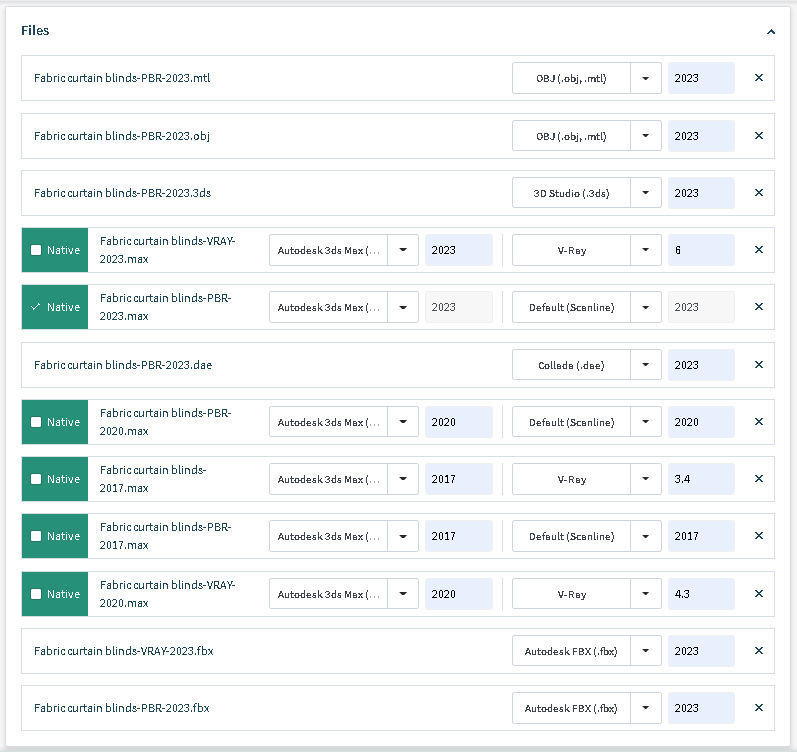Open the Collada (.dae) format dropdown
This screenshot has height=752, width=797.
point(646,365)
